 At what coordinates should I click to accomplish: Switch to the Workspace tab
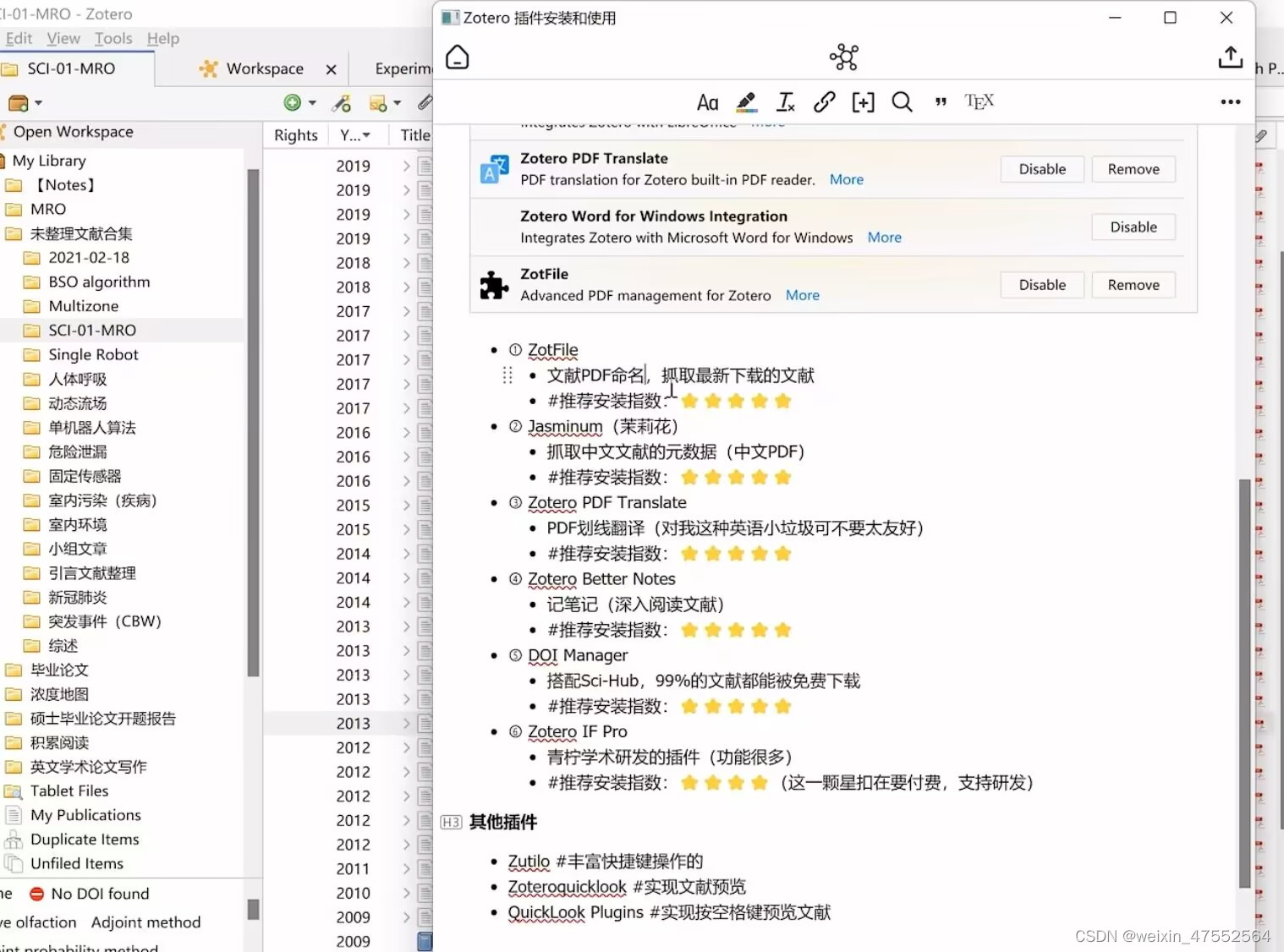pyautogui.click(x=265, y=68)
